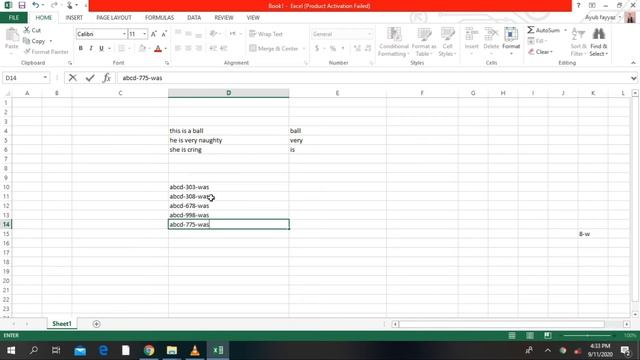
Task: Click the red Font Color A icon
Action: click(158, 49)
